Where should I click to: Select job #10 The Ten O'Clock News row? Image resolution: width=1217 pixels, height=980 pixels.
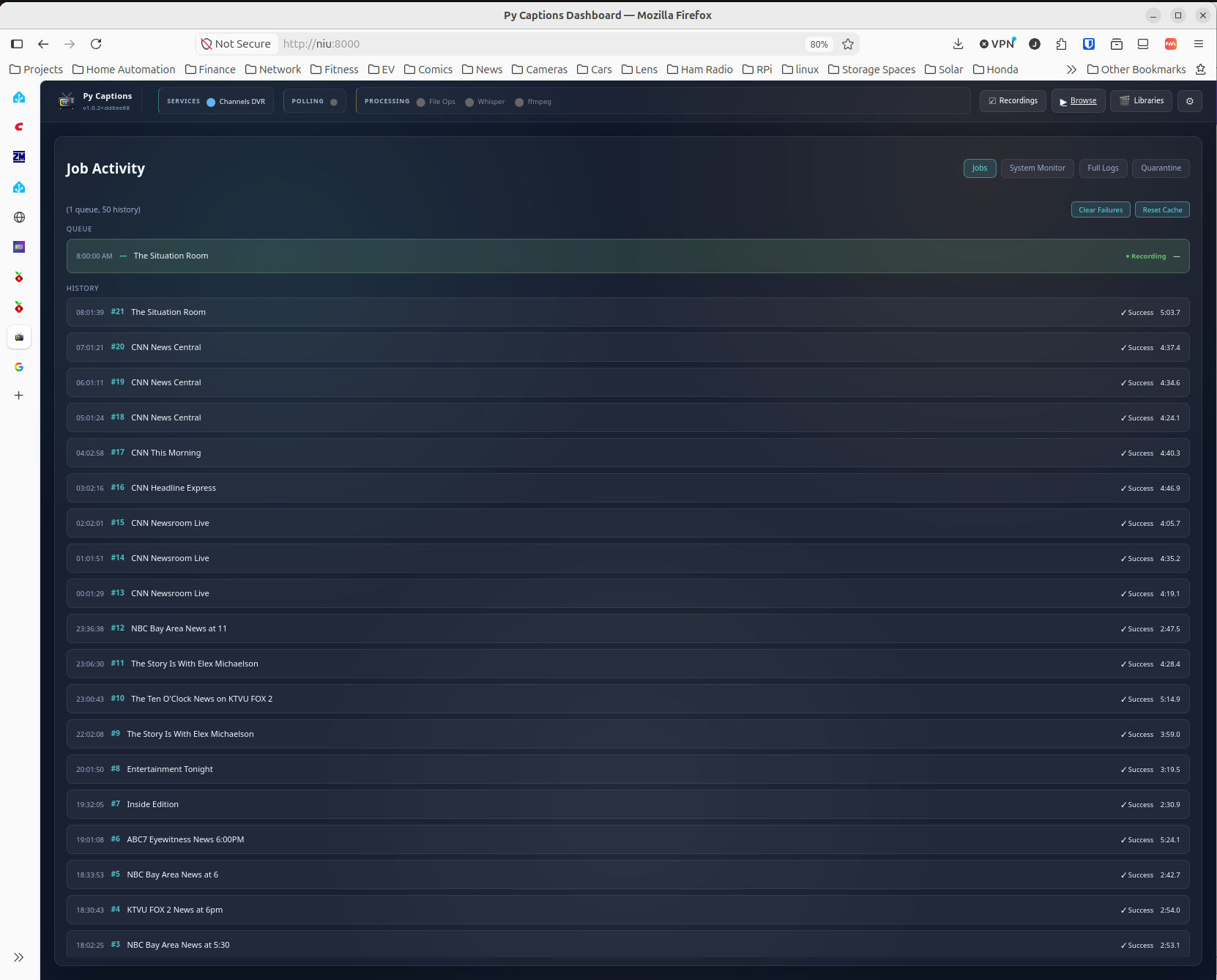coord(628,699)
